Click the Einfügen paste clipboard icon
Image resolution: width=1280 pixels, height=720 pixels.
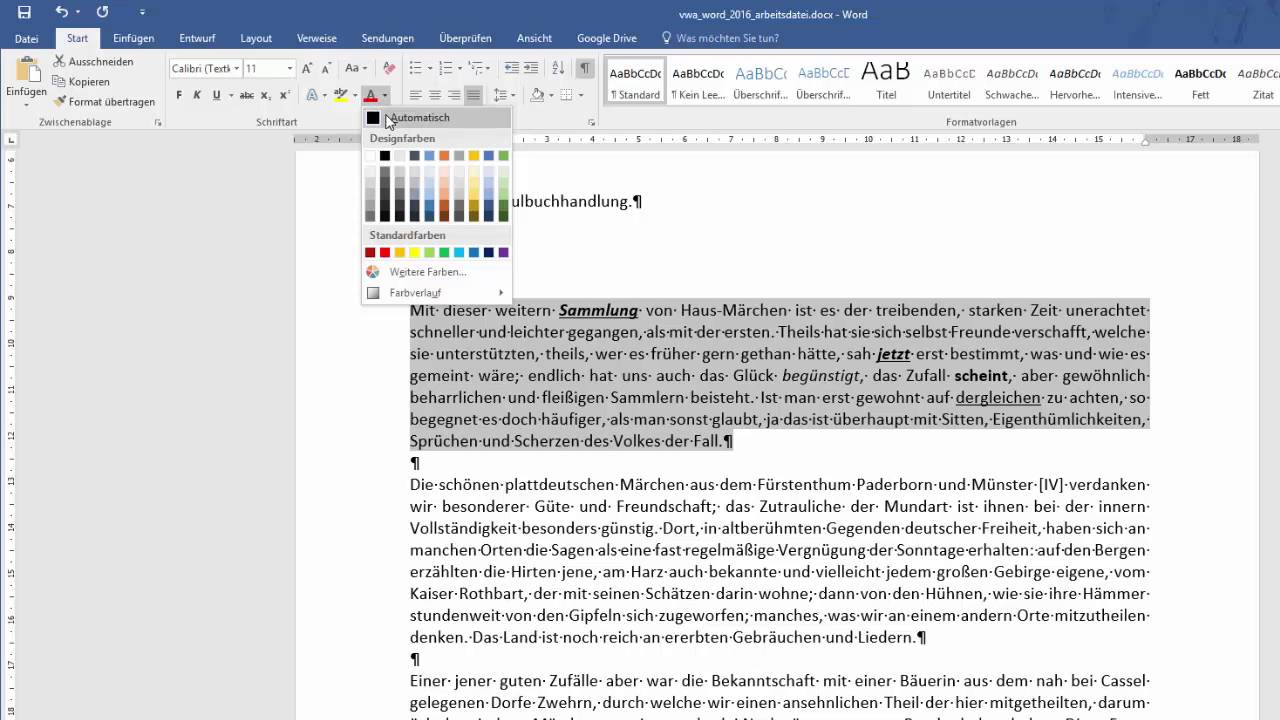tap(26, 71)
